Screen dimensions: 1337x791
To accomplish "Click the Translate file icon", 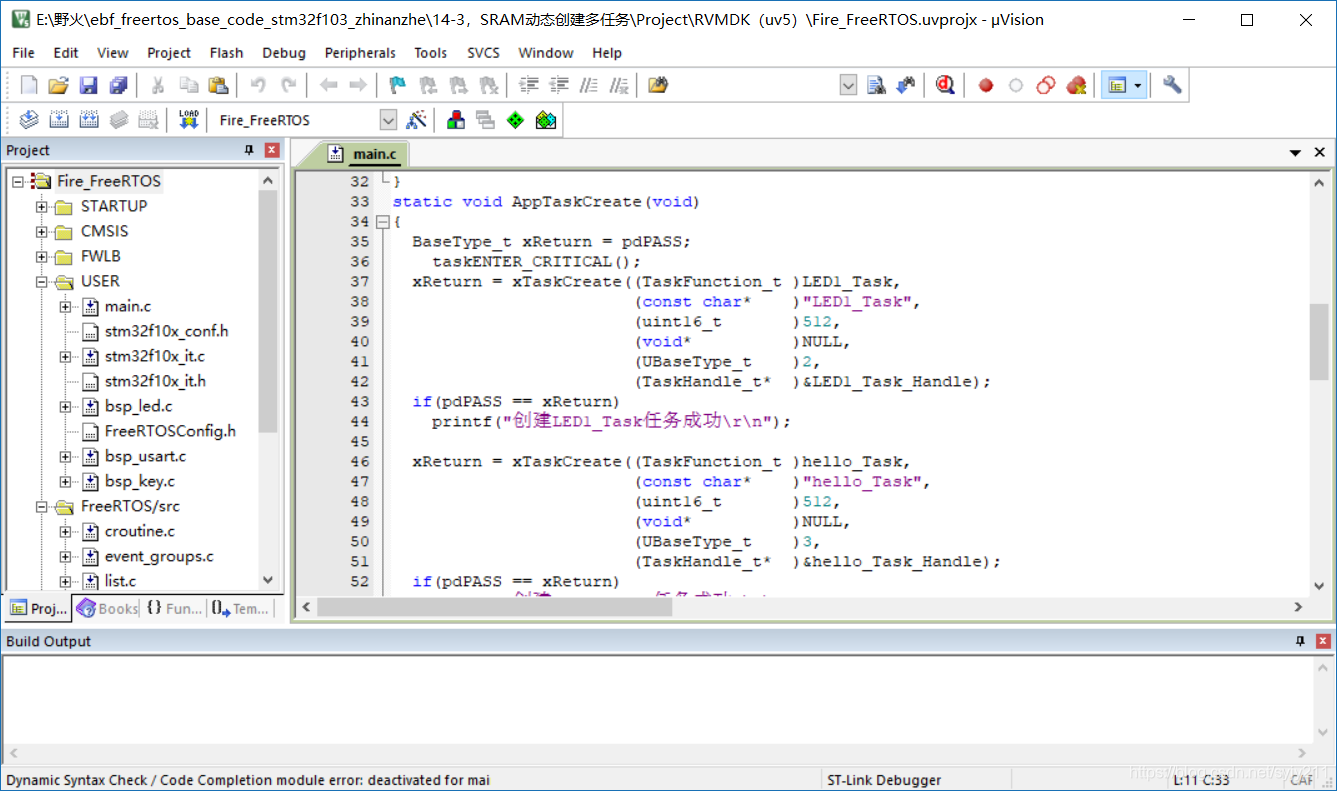I will tap(29, 120).
